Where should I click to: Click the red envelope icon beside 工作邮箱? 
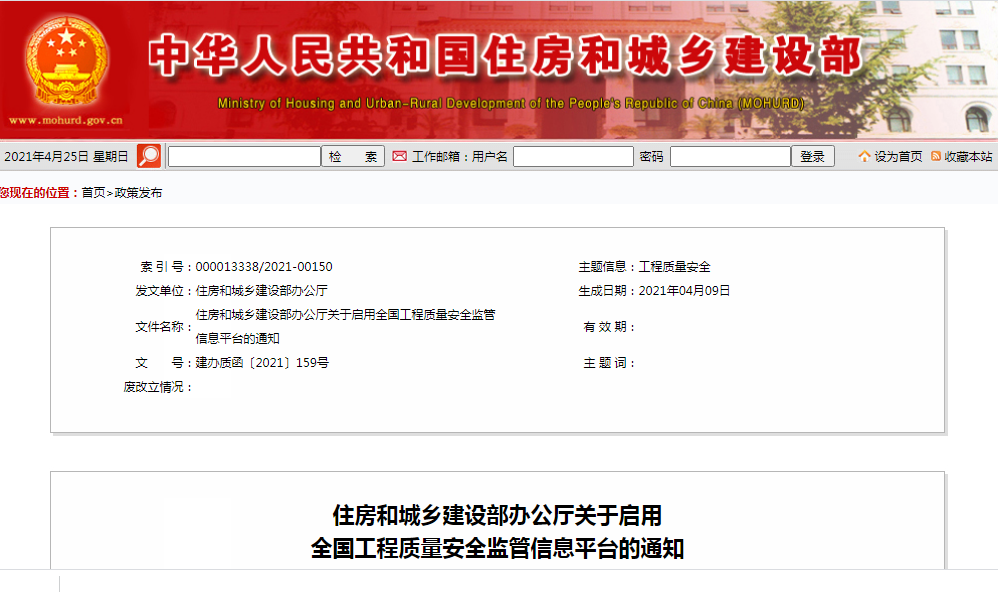pyautogui.click(x=399, y=157)
